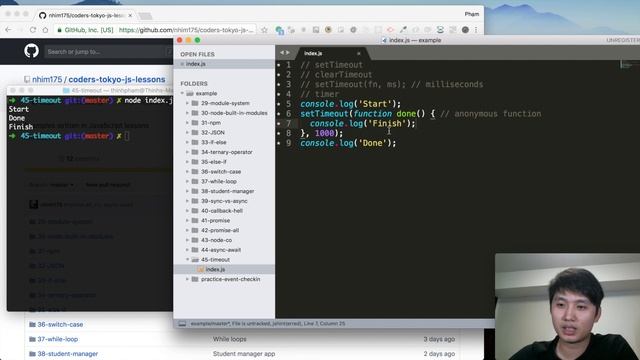Open 37-while-loop link on GitHub page
Image resolution: width=640 pixels, height=360 pixels.
(58, 339)
